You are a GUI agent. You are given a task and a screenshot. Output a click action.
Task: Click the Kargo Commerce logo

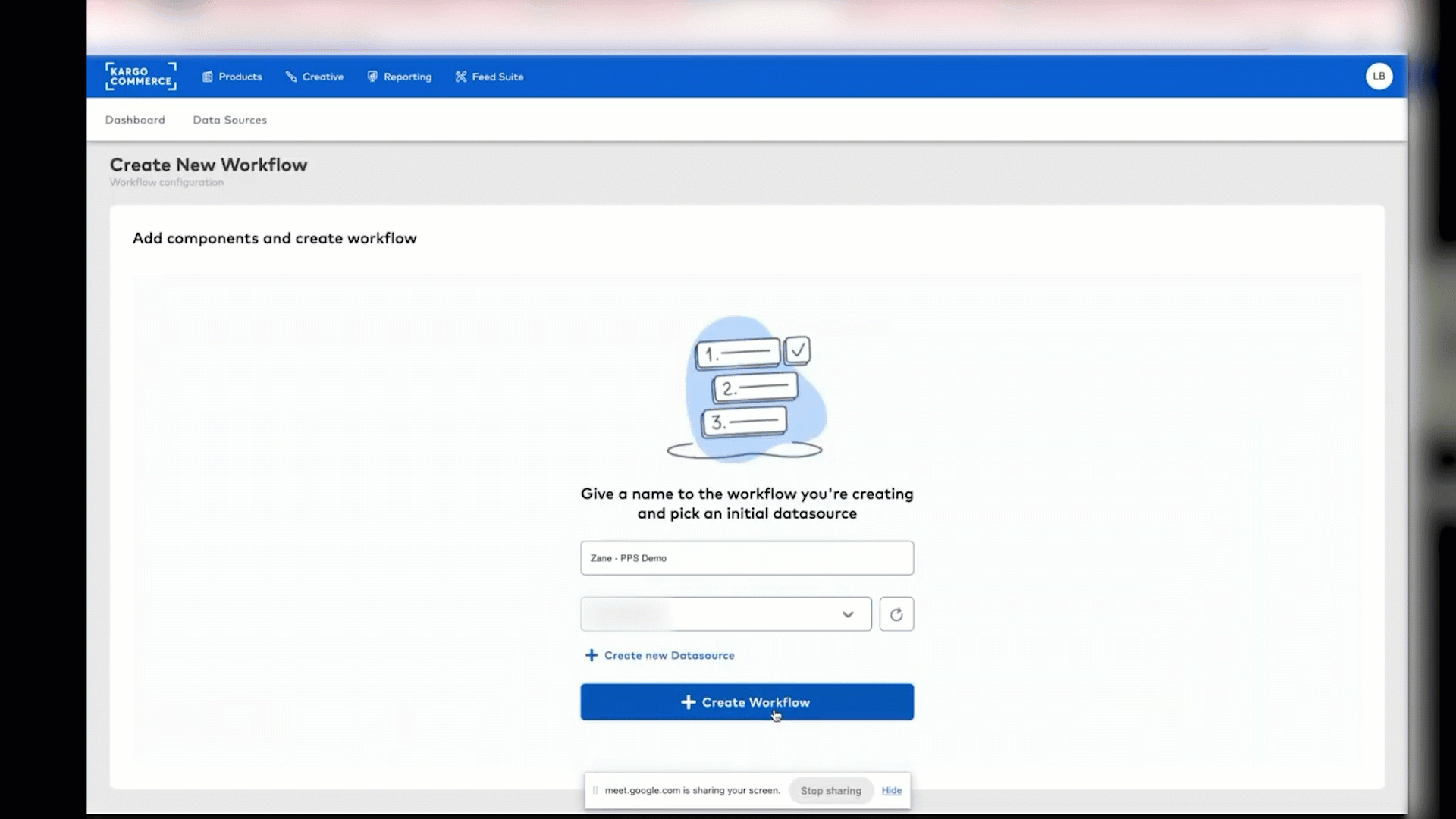[140, 76]
